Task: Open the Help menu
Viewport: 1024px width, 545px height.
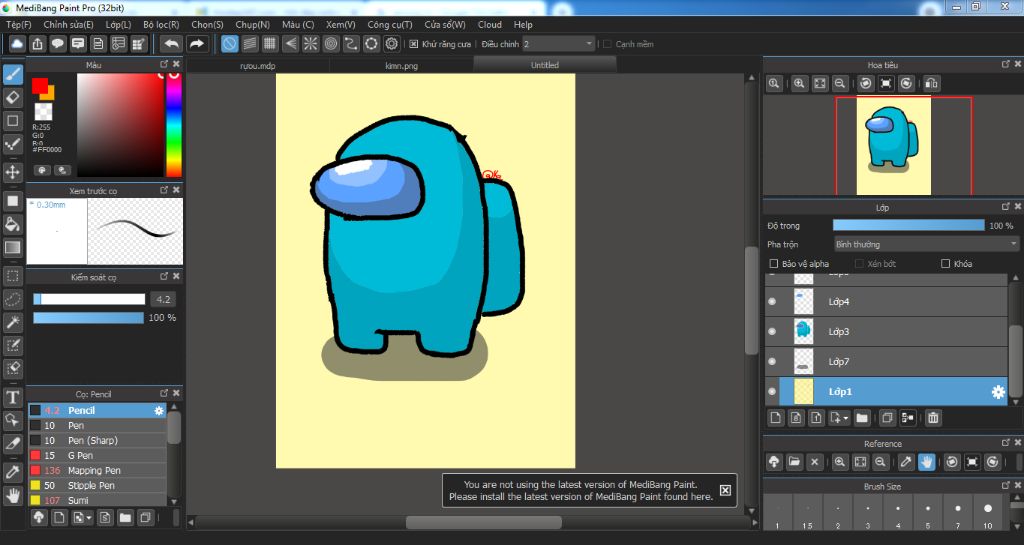Action: (522, 24)
